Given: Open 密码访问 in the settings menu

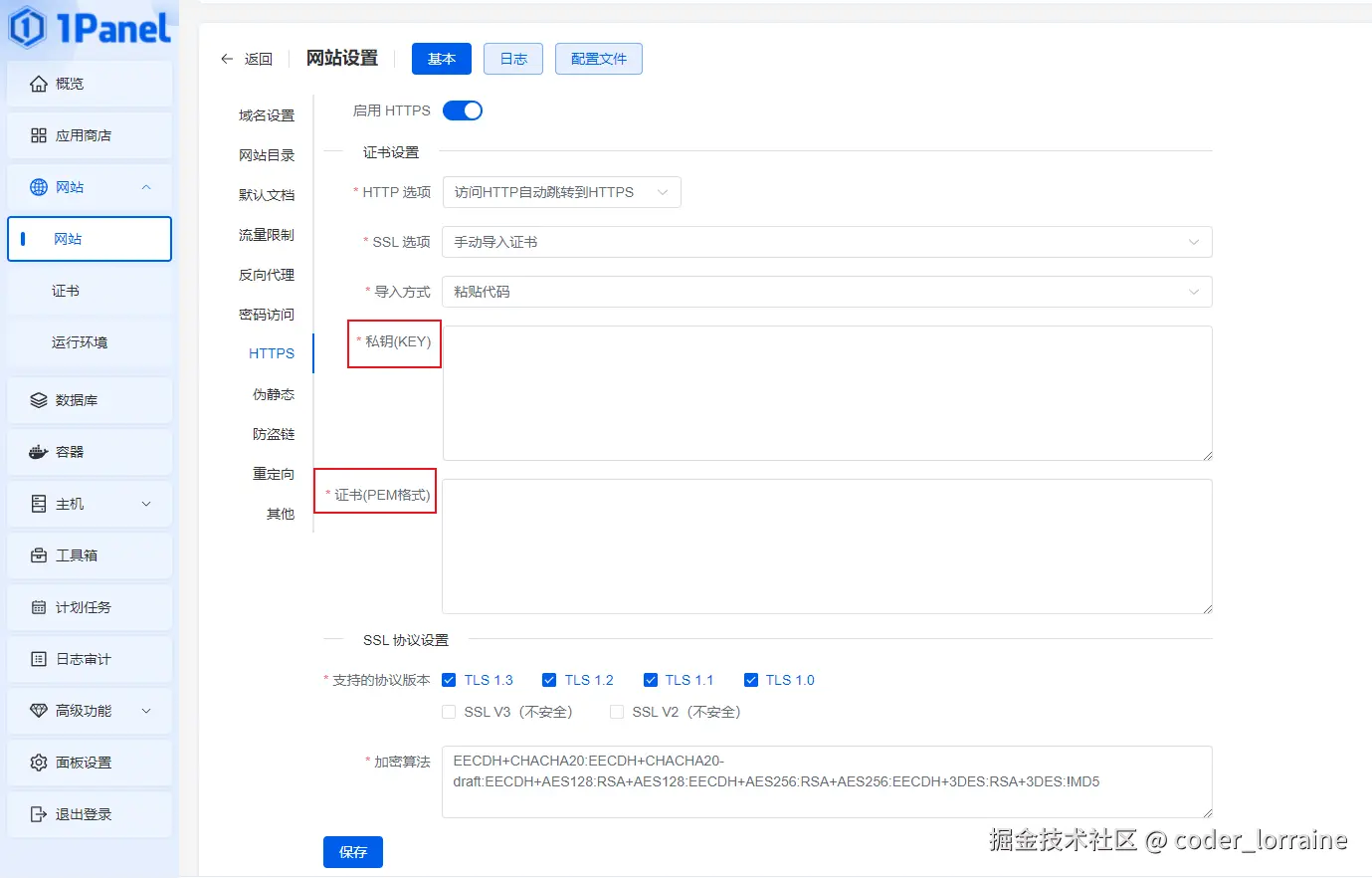Looking at the screenshot, I should (x=267, y=315).
